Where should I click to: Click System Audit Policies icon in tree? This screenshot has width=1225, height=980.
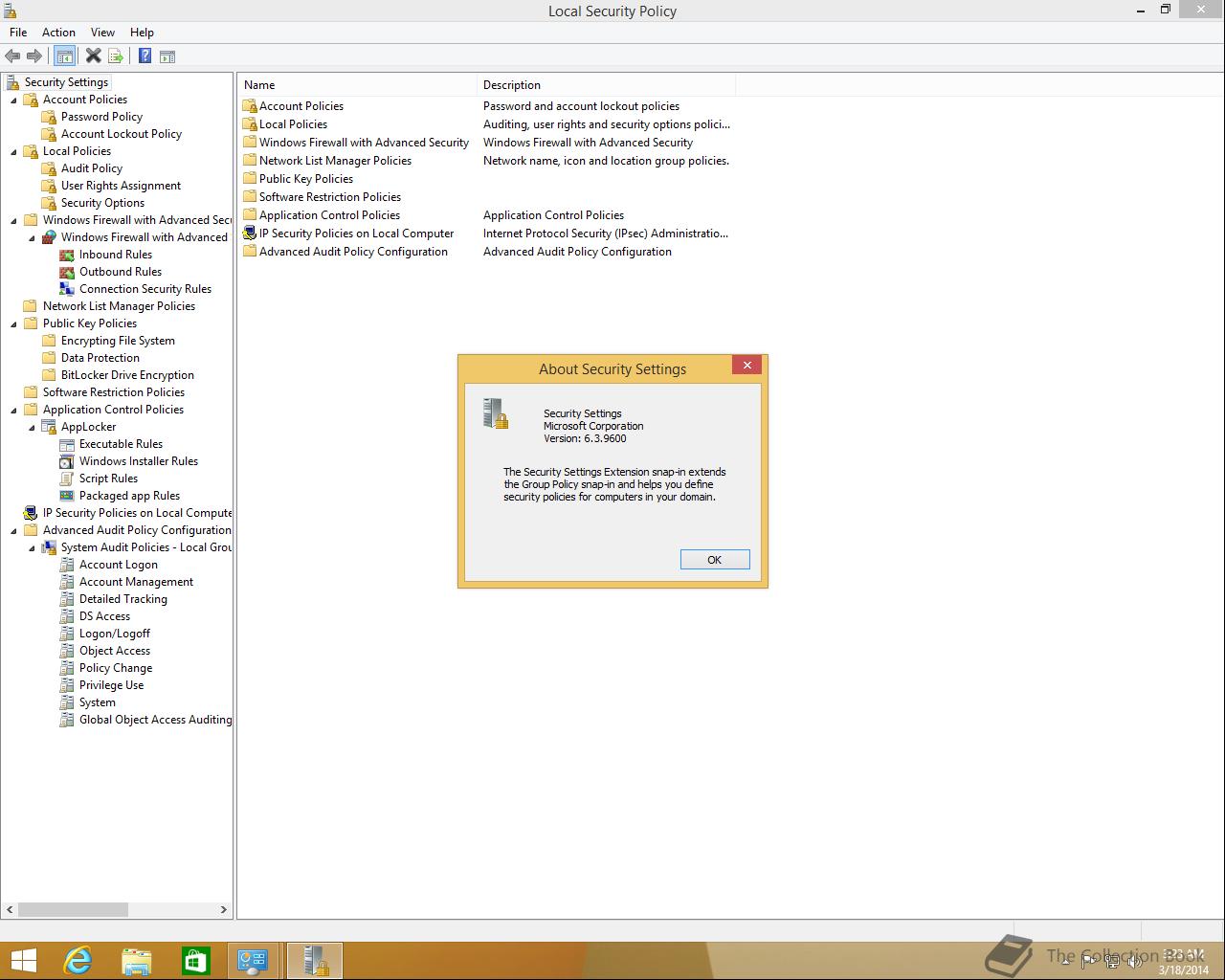pyautogui.click(x=49, y=547)
